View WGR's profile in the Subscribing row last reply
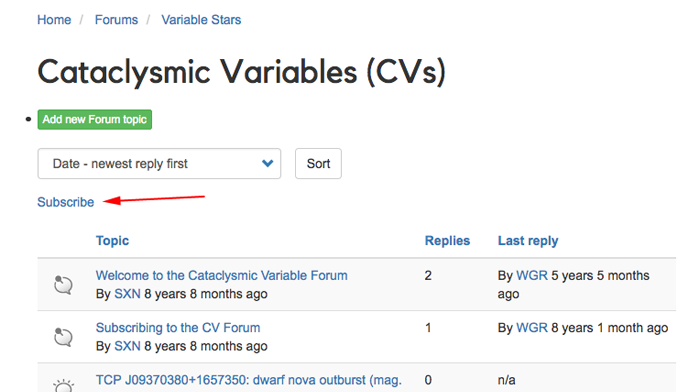This screenshot has height=392, width=700. coord(532,328)
